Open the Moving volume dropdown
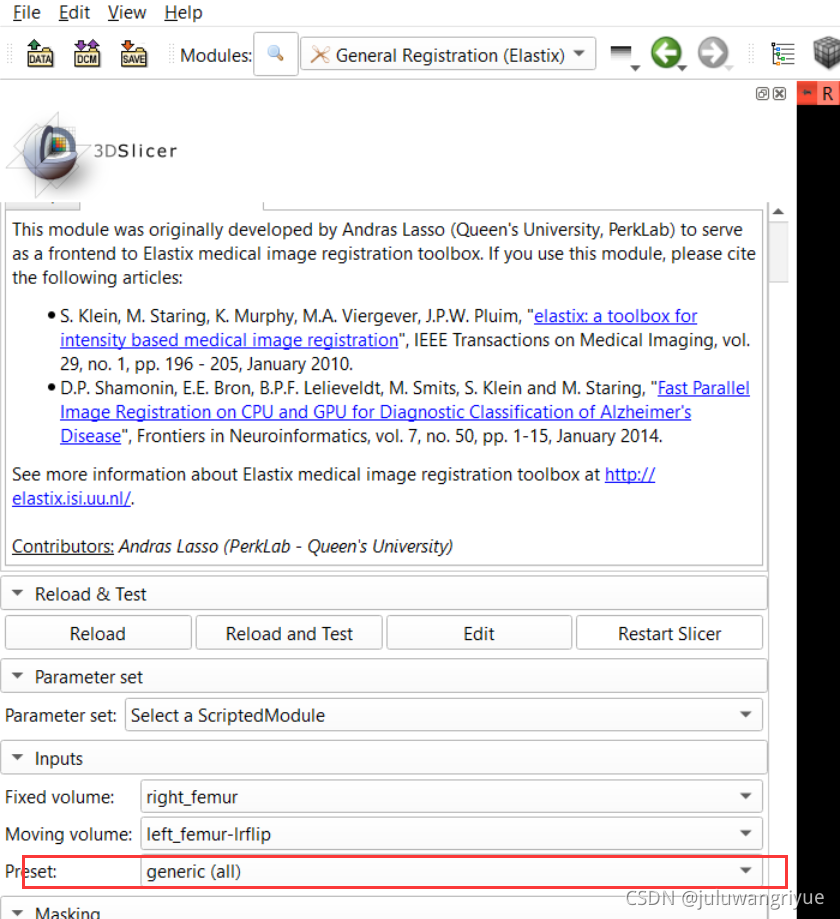 point(451,833)
